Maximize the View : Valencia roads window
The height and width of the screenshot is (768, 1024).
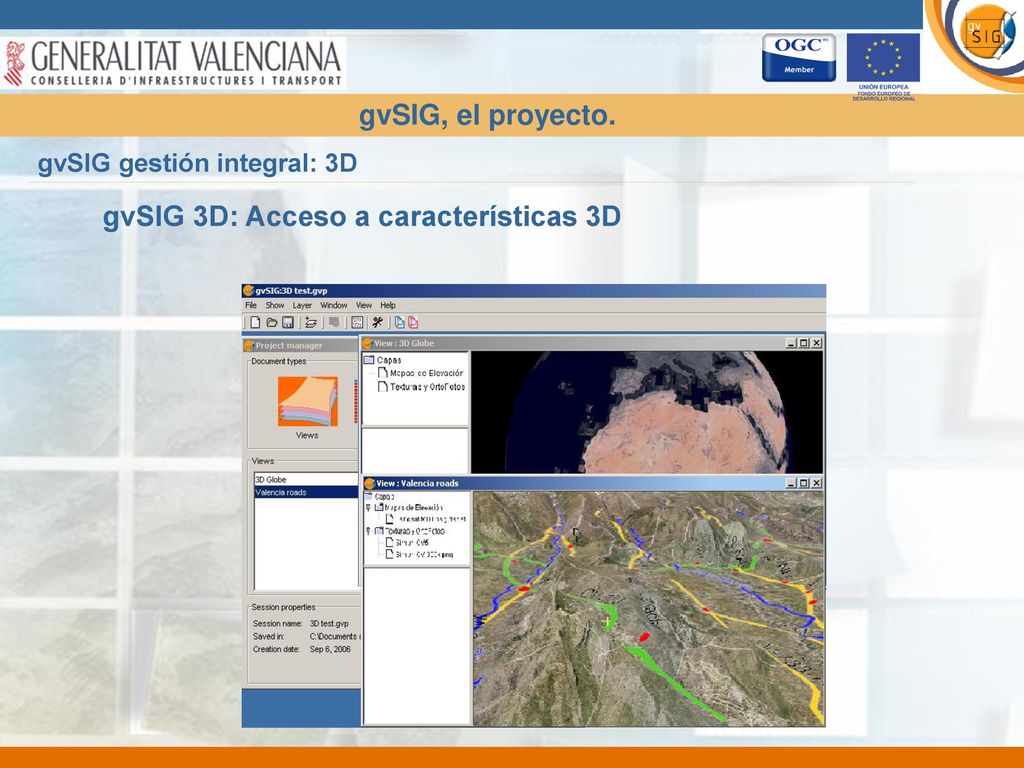click(804, 483)
